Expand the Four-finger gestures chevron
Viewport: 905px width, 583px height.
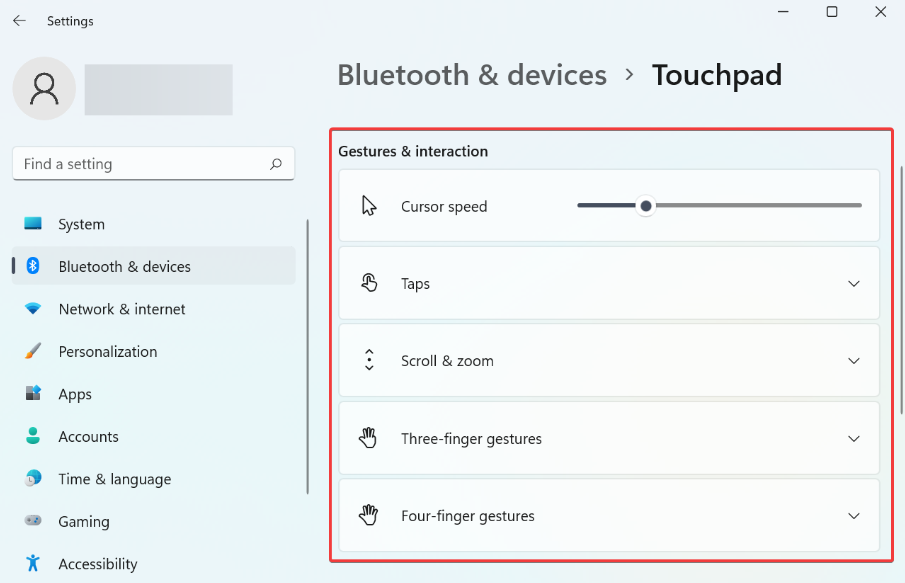[x=854, y=516]
